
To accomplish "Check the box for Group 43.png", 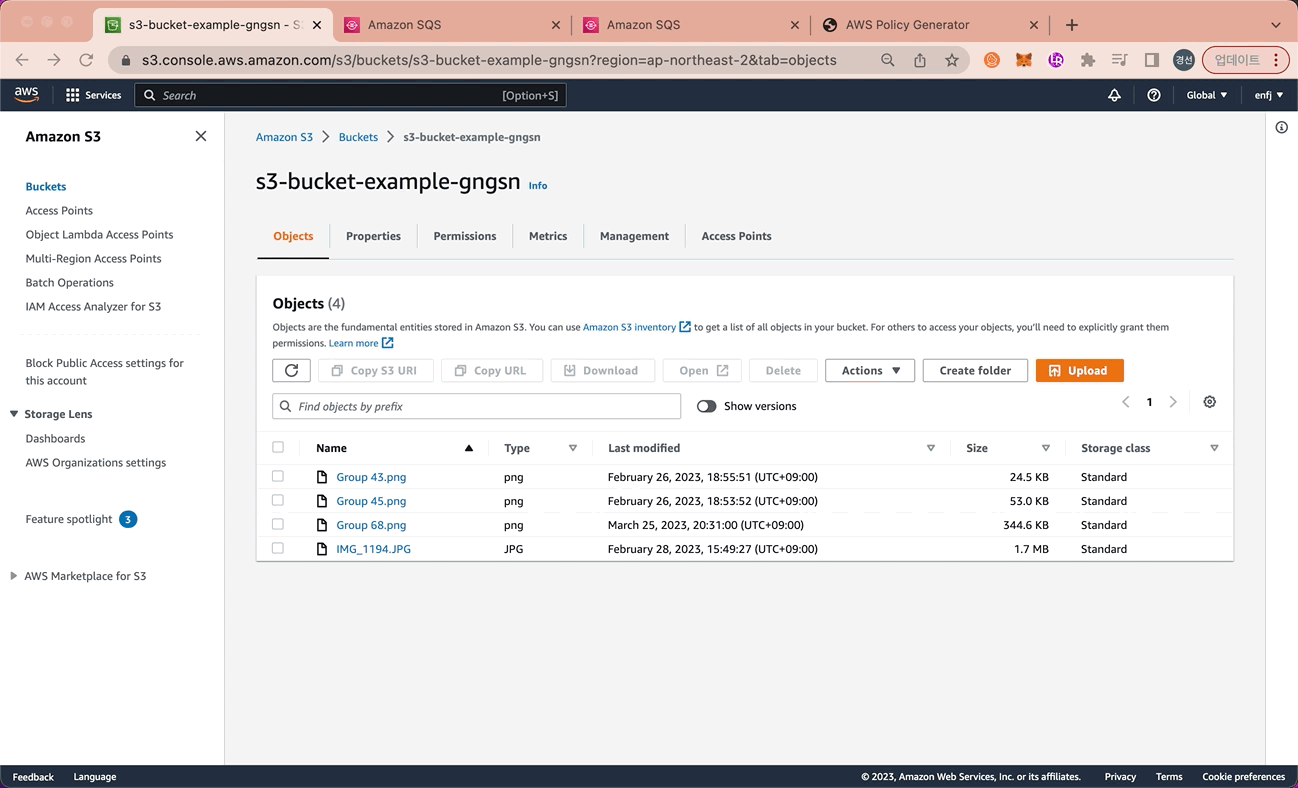I will coord(278,476).
